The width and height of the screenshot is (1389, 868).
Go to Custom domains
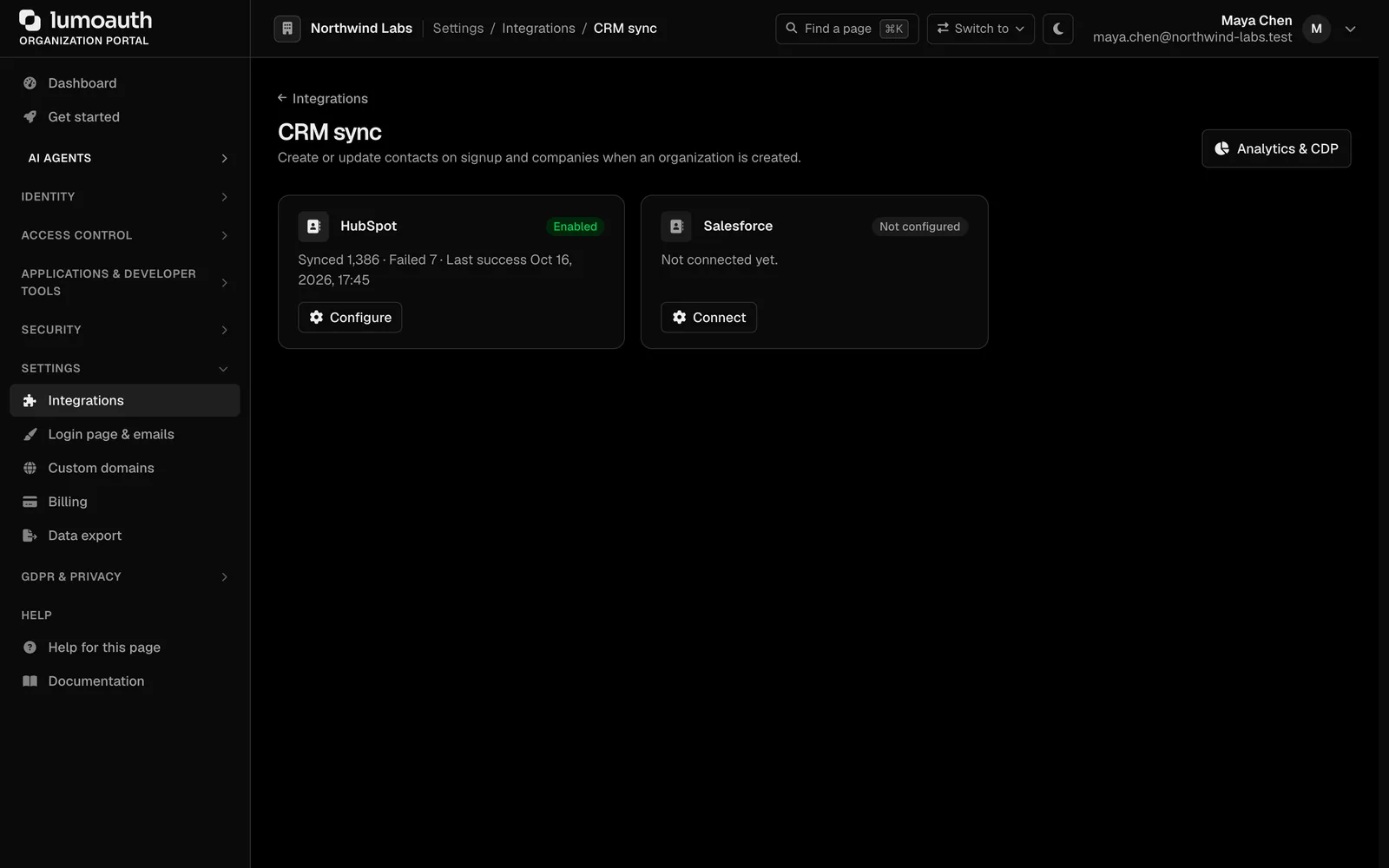pos(125,469)
